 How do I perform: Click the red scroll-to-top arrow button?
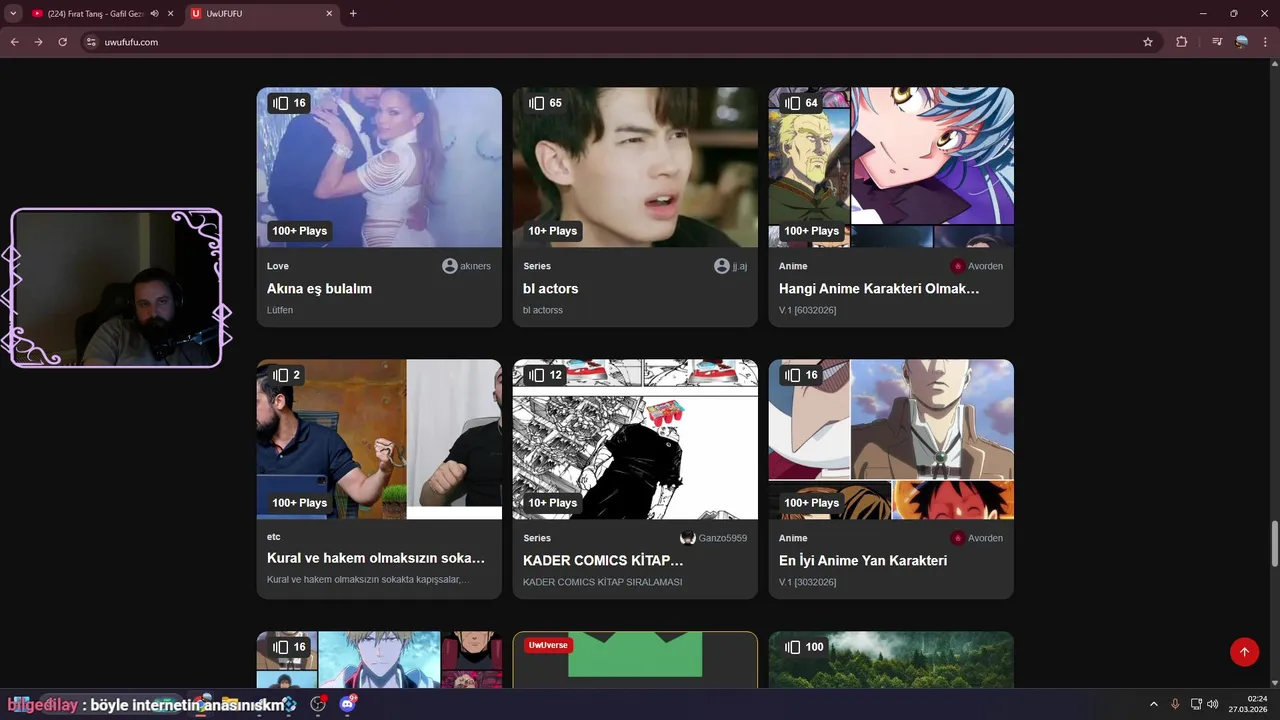[x=1244, y=652]
